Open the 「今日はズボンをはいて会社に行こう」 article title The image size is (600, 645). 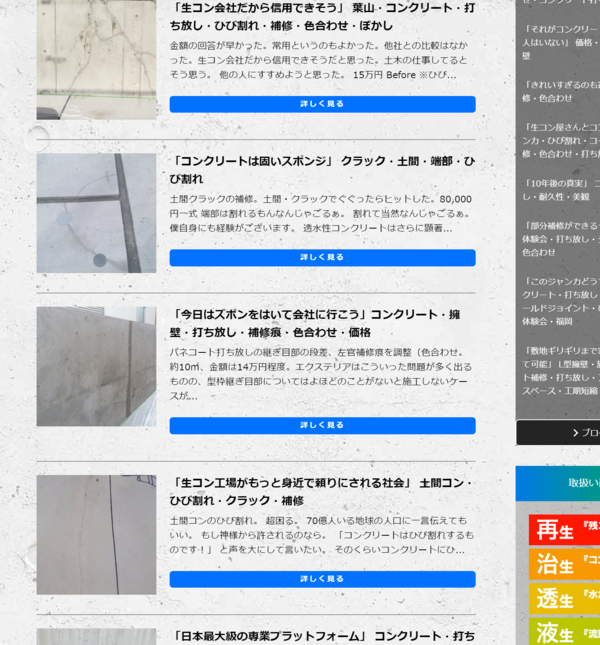[x=315, y=323]
